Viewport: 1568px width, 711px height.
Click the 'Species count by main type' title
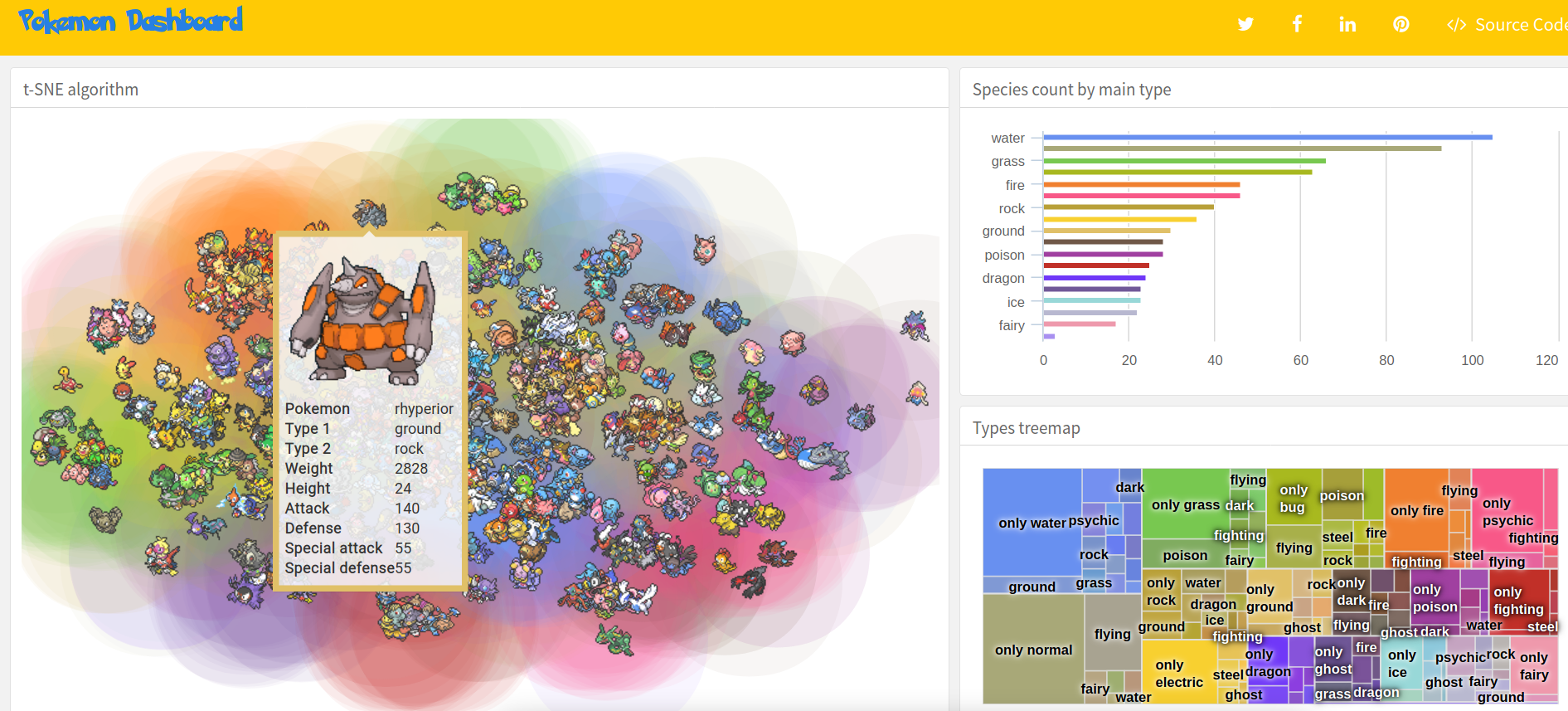(x=1071, y=90)
